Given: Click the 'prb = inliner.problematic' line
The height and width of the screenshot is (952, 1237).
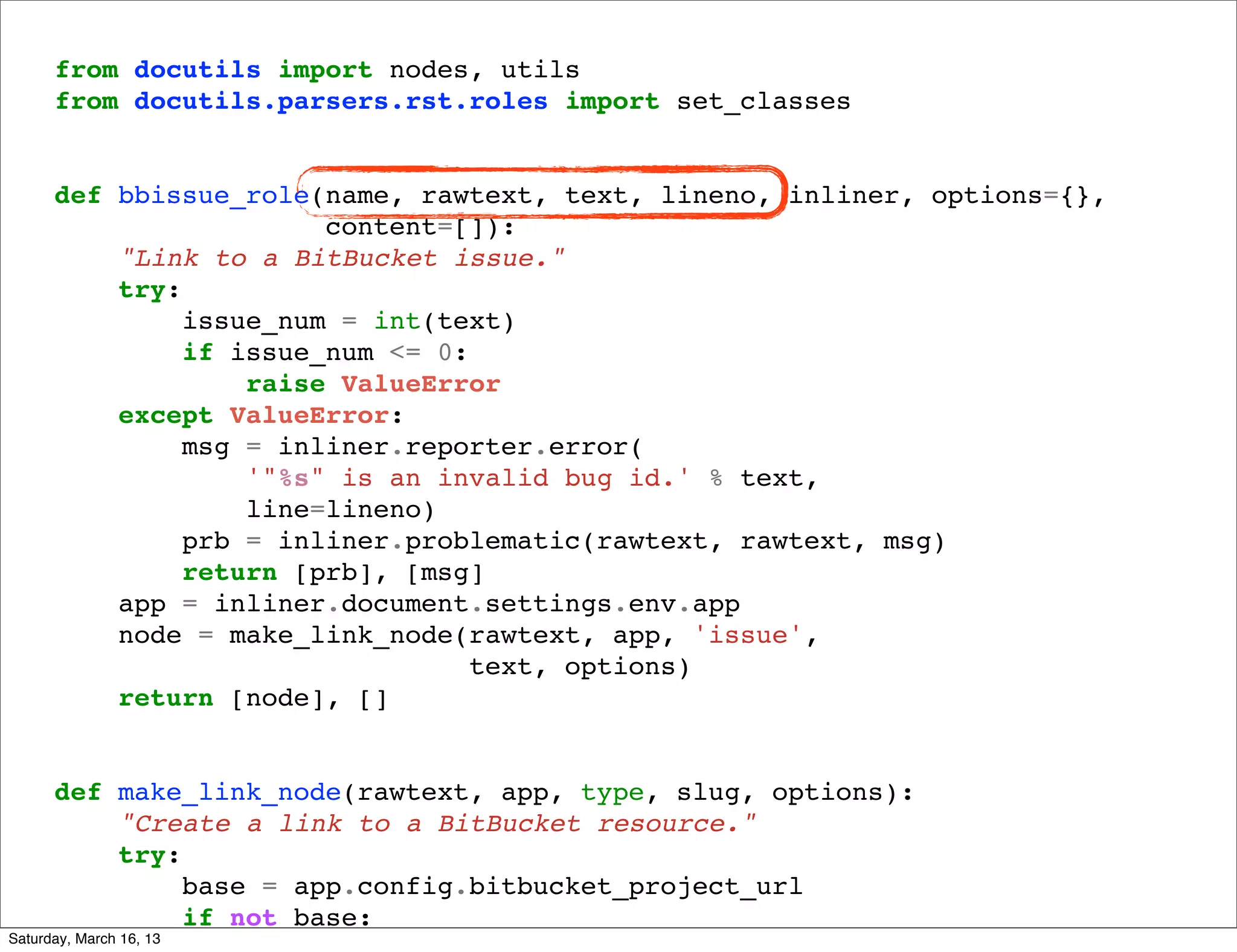Looking at the screenshot, I should point(563,541).
